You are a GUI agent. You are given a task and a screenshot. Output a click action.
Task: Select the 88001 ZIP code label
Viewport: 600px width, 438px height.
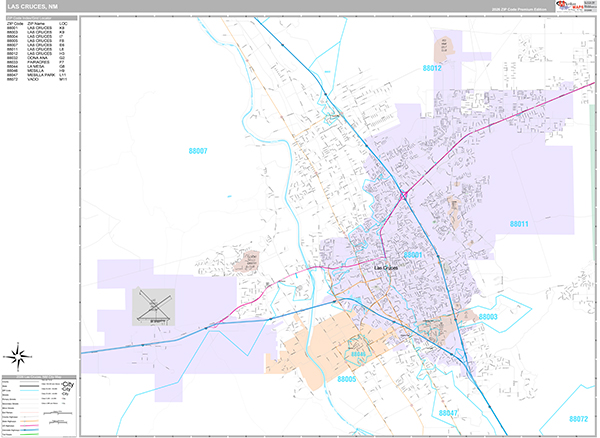(416, 256)
